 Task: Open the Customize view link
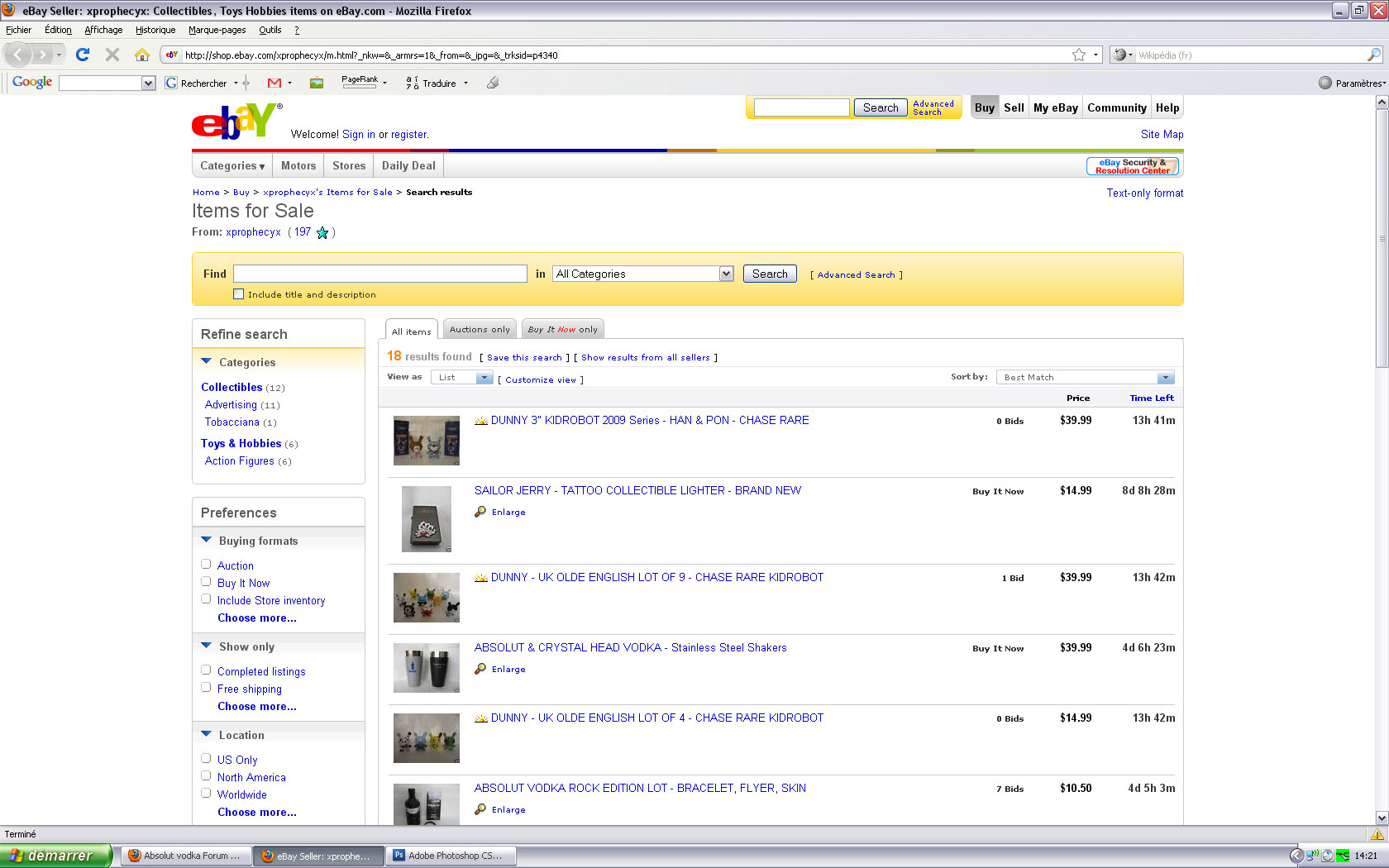(x=541, y=380)
